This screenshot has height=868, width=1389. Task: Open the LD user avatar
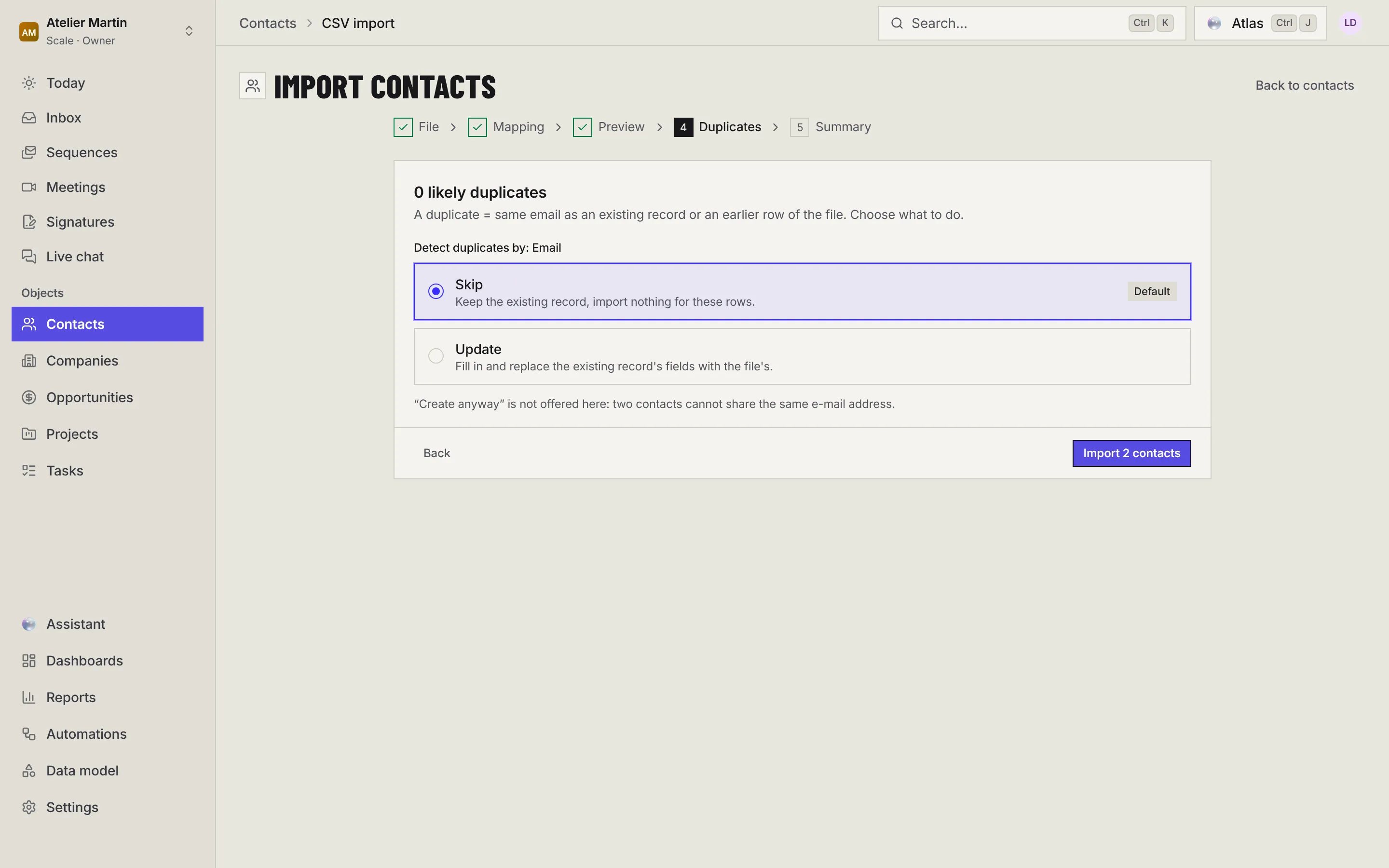tap(1350, 23)
